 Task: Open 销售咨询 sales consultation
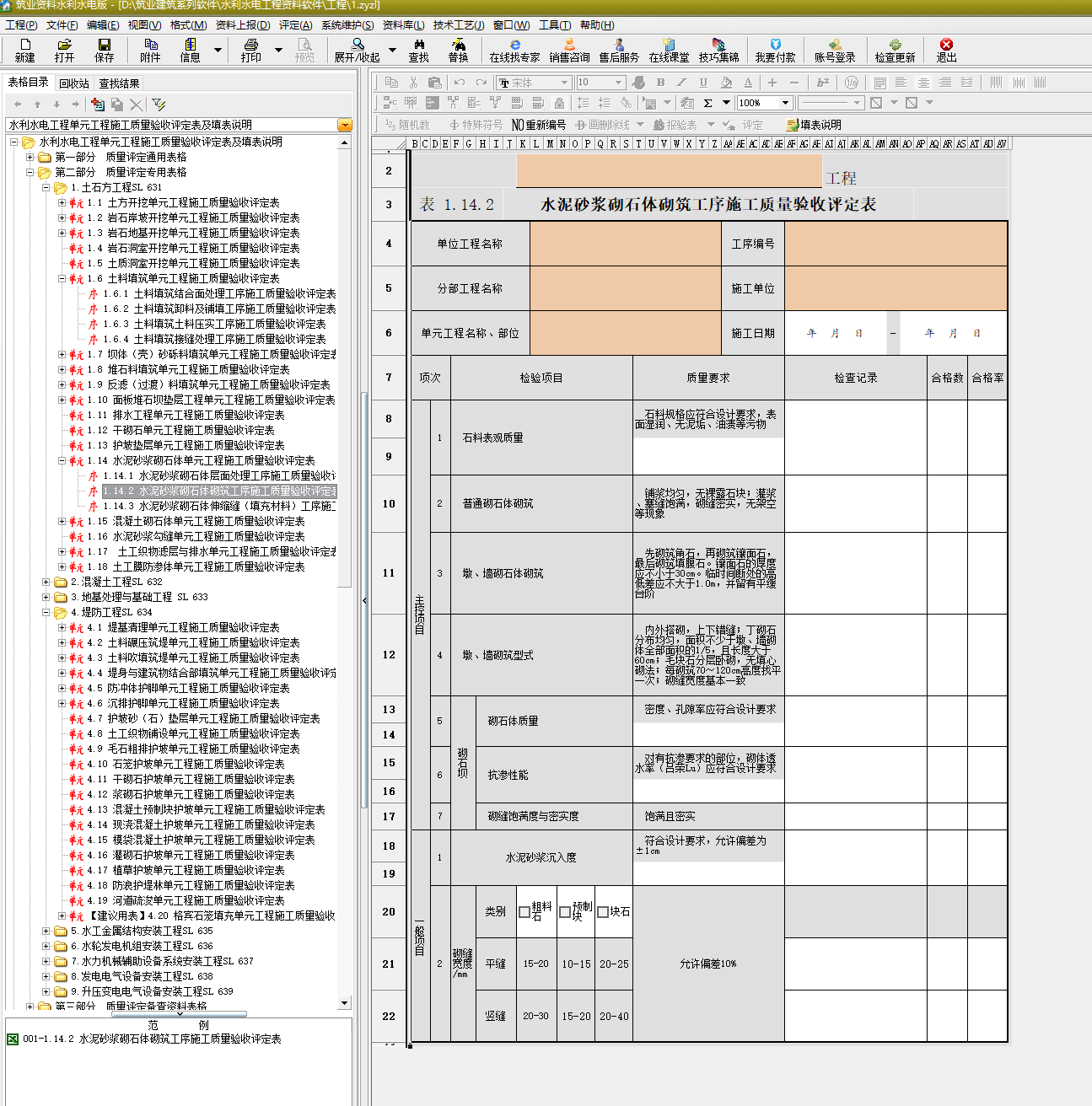click(570, 50)
